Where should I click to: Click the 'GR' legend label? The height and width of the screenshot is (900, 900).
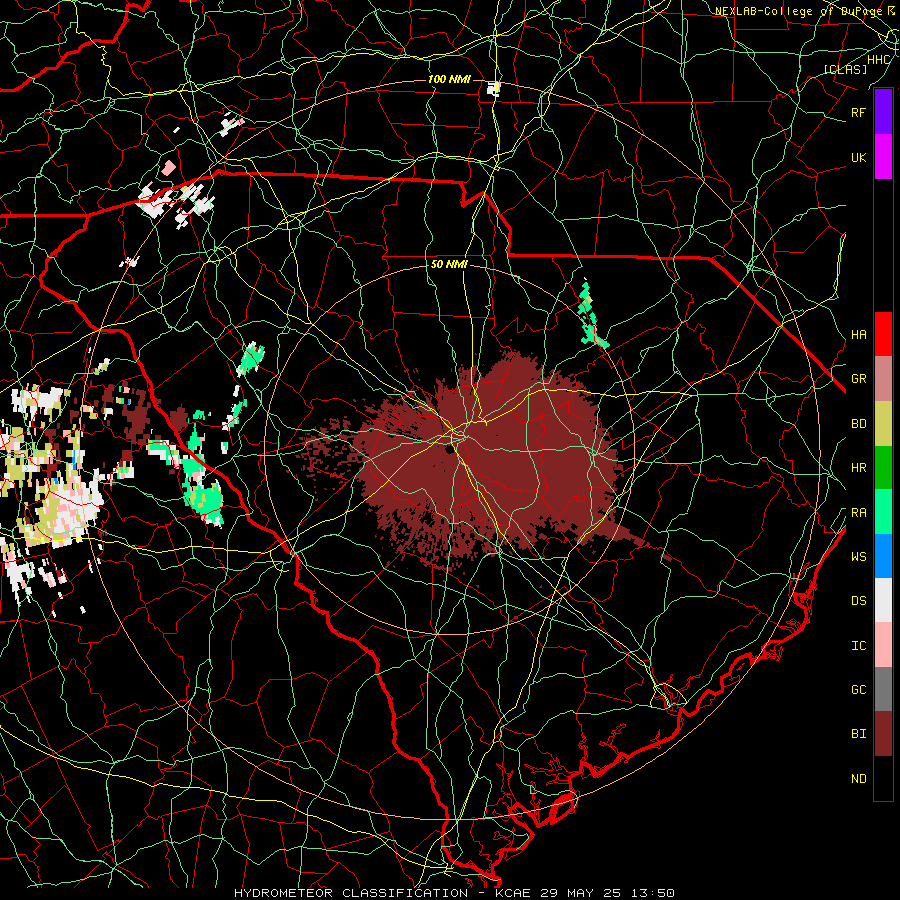tap(858, 379)
